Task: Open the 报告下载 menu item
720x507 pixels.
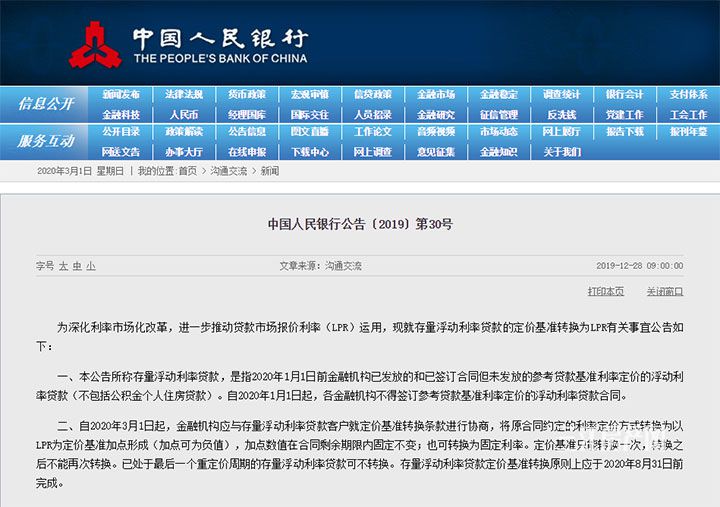Action: point(624,132)
